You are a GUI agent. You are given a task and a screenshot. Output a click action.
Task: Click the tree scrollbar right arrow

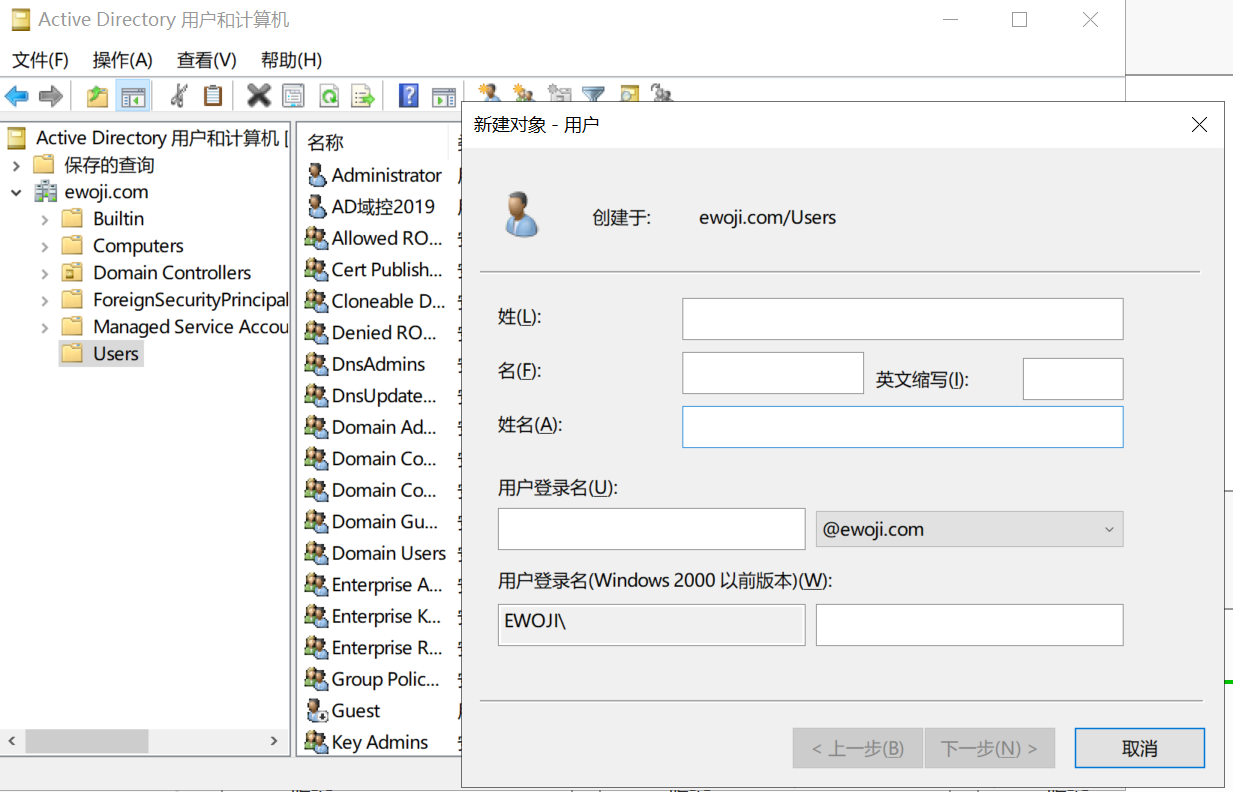(273, 741)
